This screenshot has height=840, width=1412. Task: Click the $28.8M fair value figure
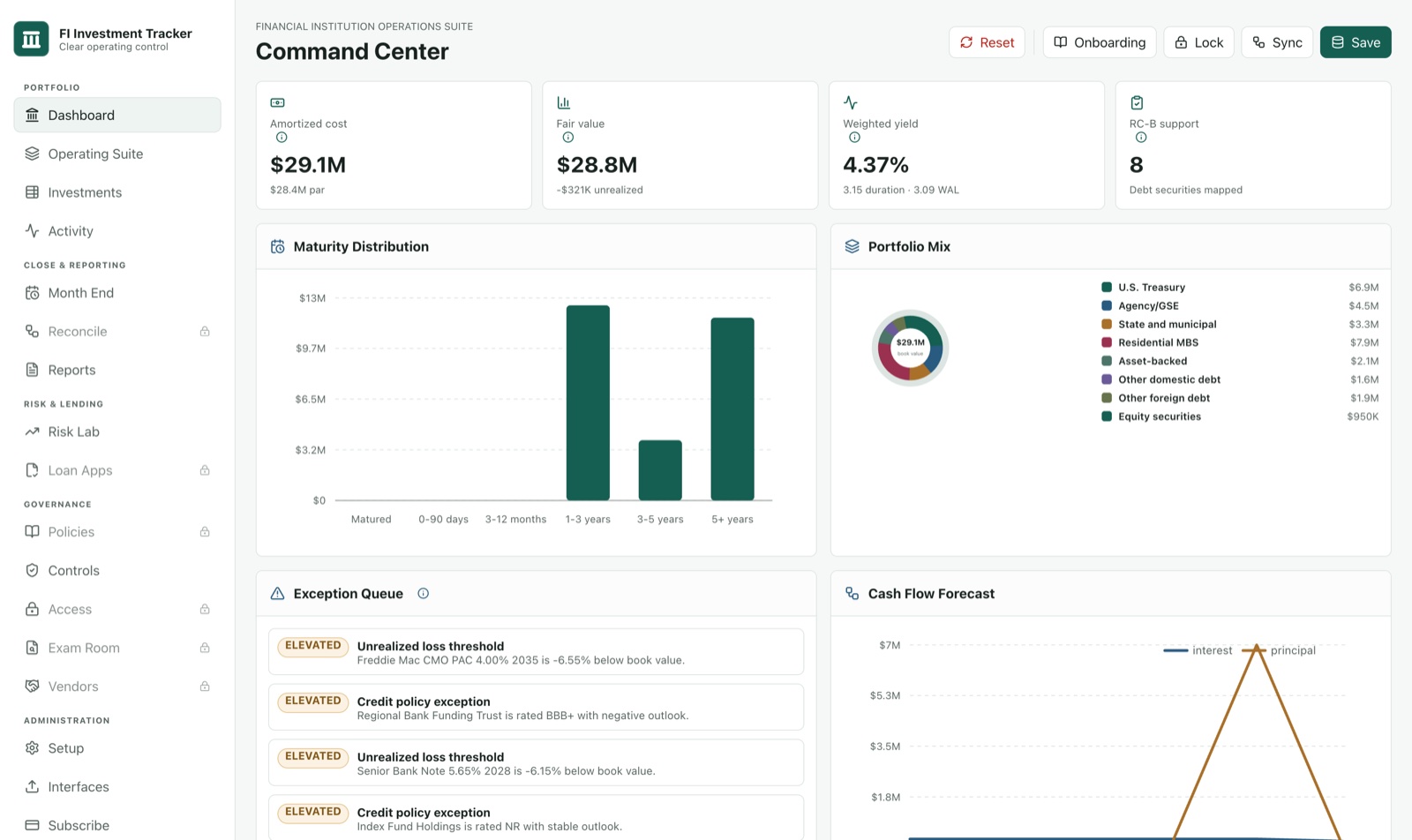tap(597, 165)
